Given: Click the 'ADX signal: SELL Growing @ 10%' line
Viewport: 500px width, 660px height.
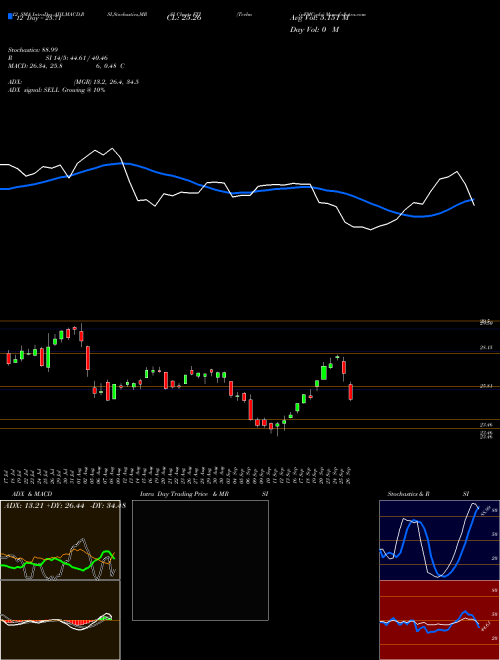Looking at the screenshot, I should (x=56, y=90).
